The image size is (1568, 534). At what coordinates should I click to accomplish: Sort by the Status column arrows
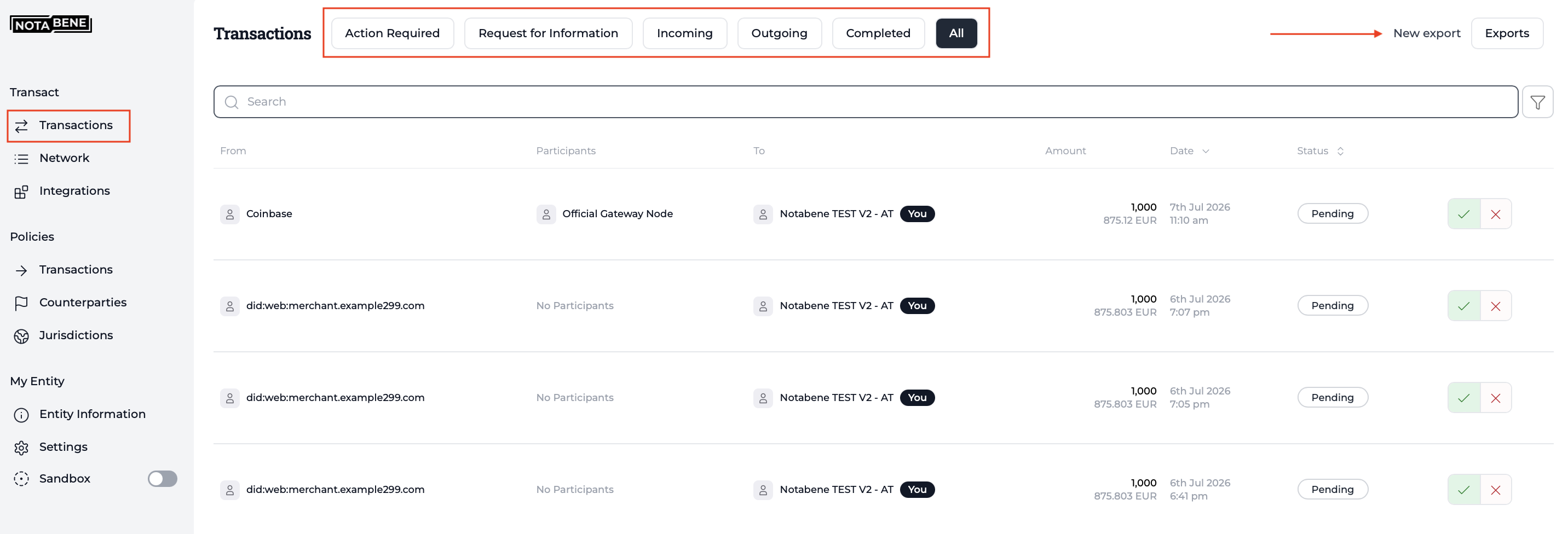point(1340,152)
